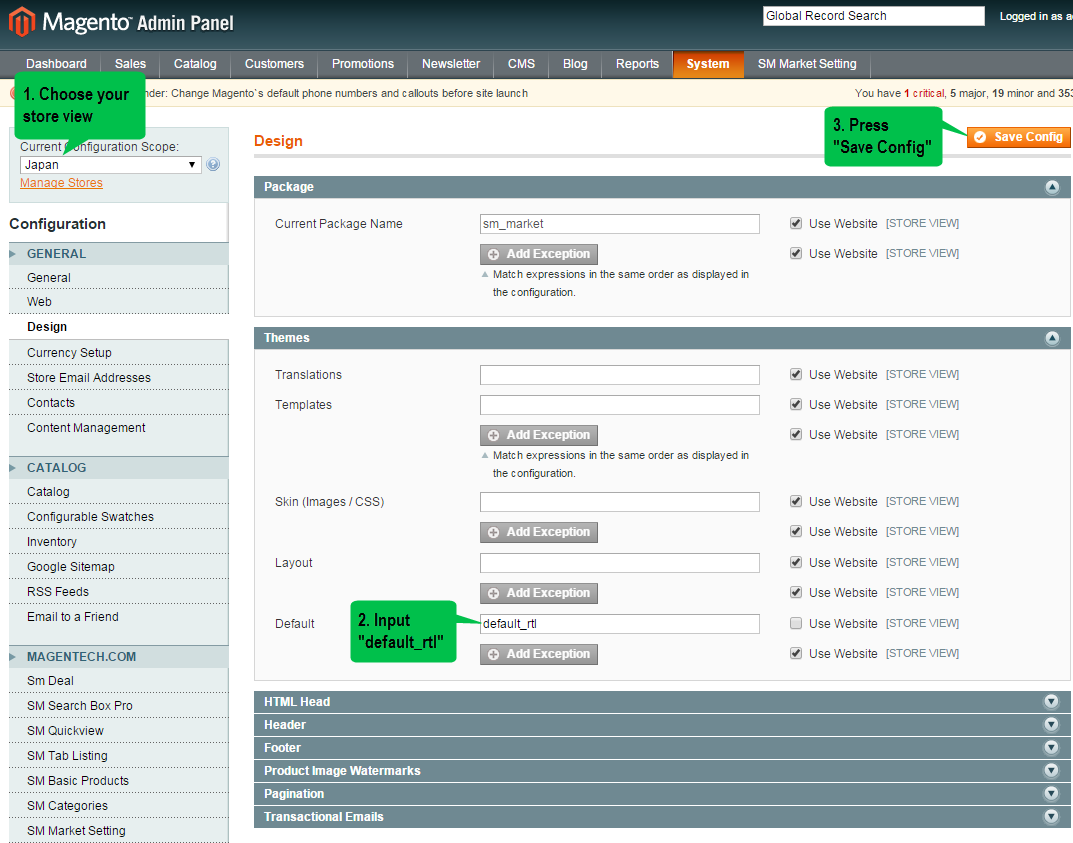1073x843 pixels.
Task: Open SM Tab Listing settings
Action: click(118, 755)
